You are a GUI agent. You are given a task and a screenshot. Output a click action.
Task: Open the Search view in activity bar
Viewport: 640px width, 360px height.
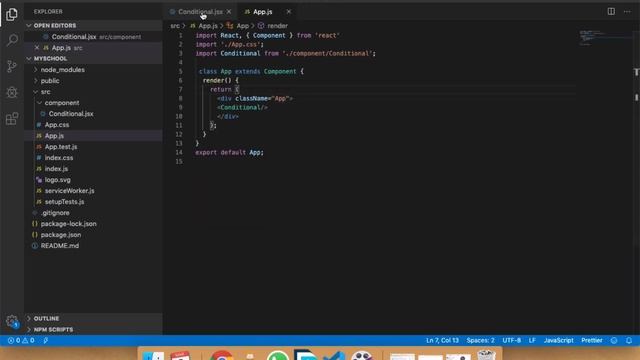click(x=12, y=40)
